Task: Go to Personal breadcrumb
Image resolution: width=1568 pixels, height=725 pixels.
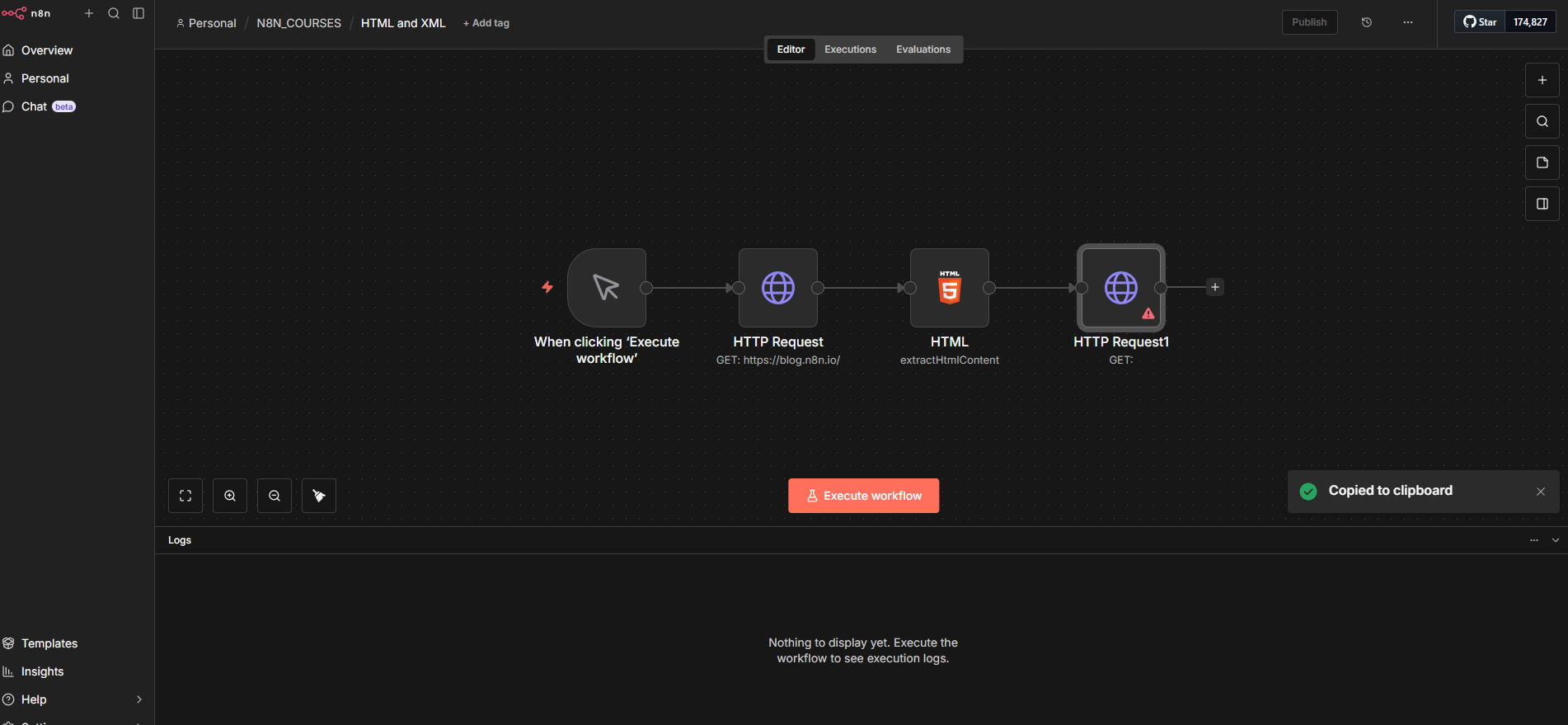Action: tap(207, 23)
